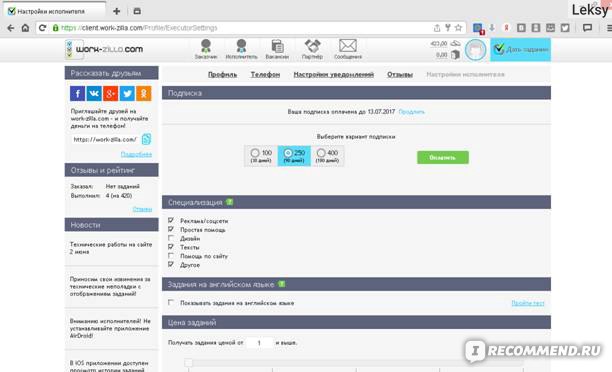Open the Профиль tab
The width and height of the screenshot is (612, 372).
click(x=222, y=74)
